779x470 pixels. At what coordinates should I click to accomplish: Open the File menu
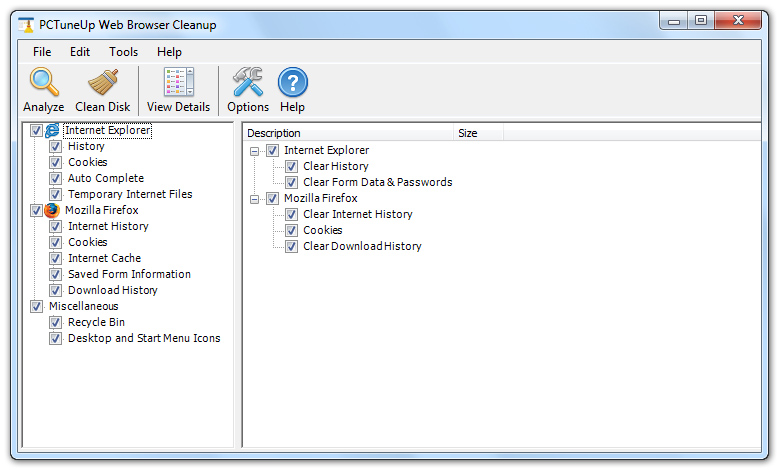(42, 52)
